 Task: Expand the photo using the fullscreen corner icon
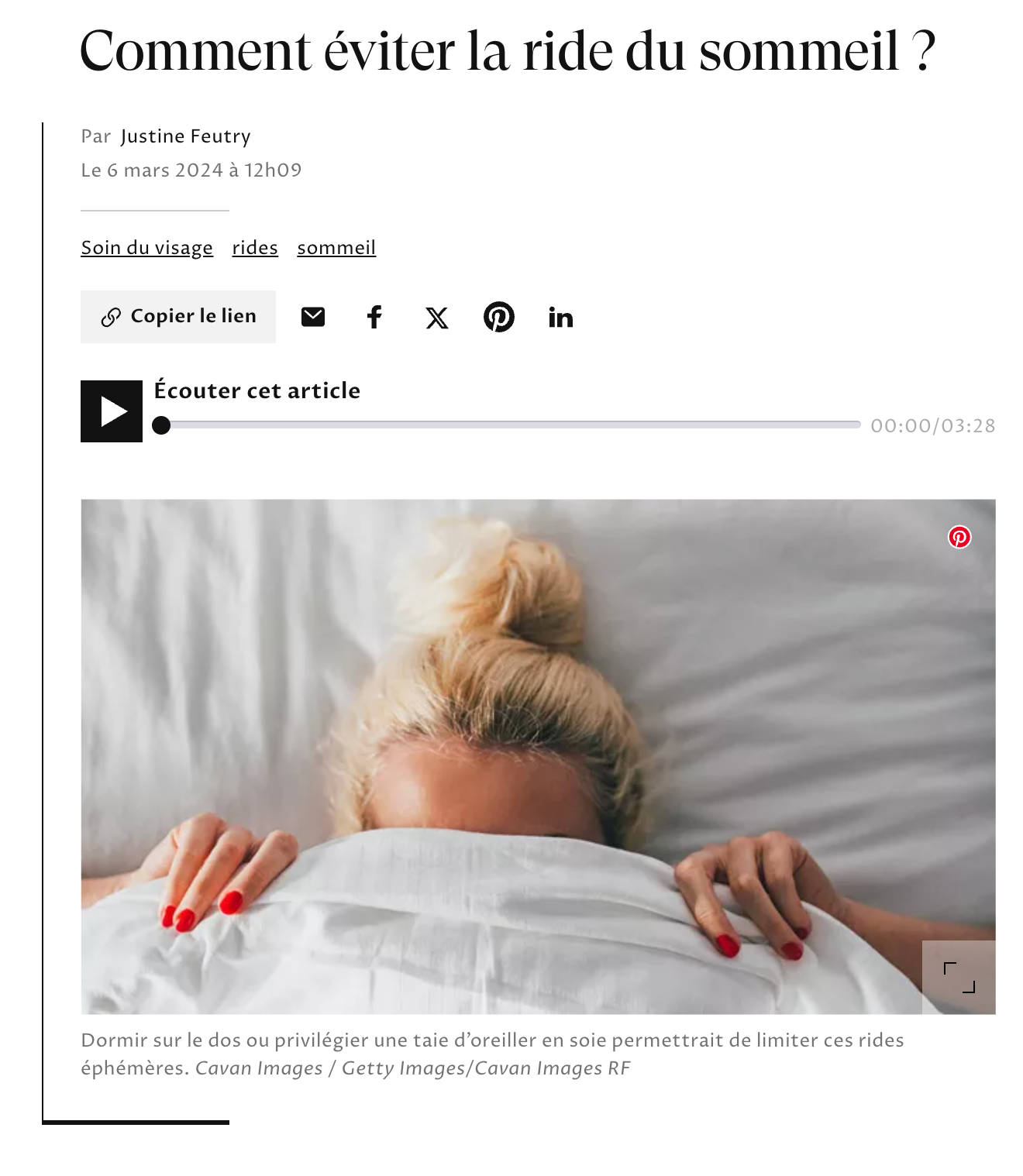click(x=959, y=977)
